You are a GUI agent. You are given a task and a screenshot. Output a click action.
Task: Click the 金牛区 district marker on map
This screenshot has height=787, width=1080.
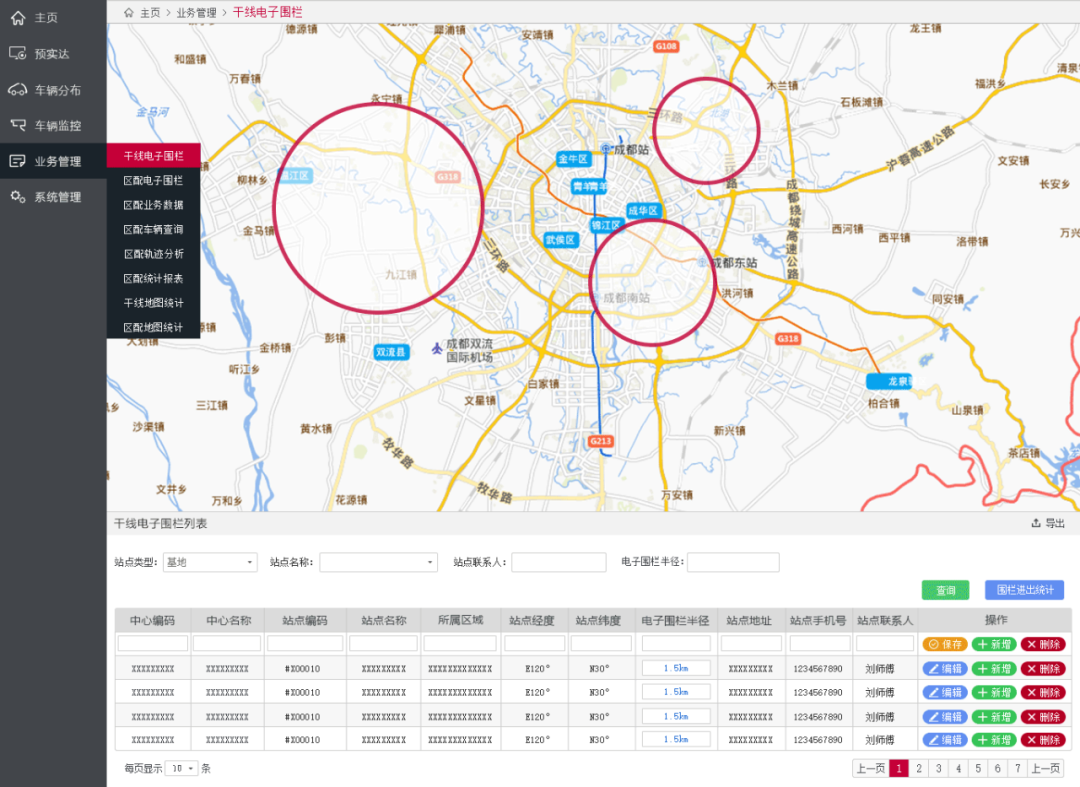point(573,159)
